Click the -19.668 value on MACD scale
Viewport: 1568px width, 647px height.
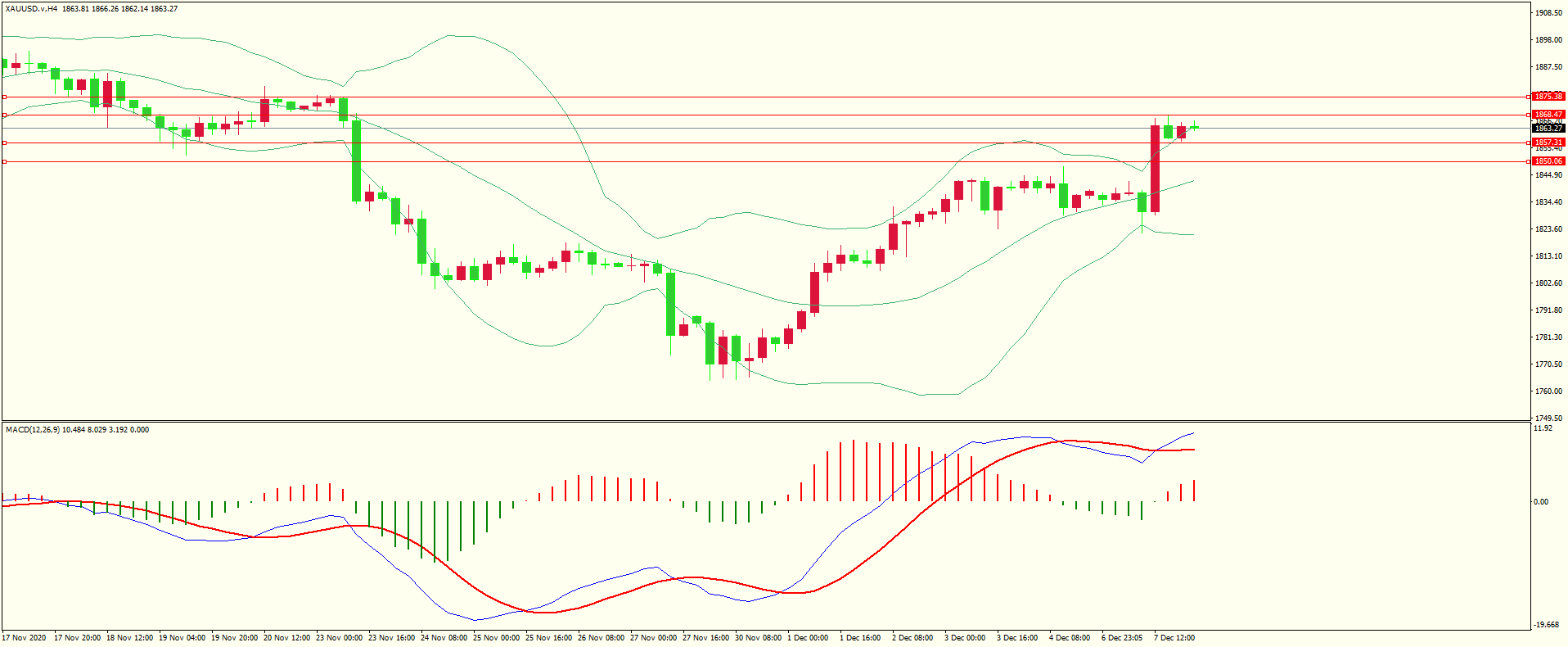point(1546,625)
